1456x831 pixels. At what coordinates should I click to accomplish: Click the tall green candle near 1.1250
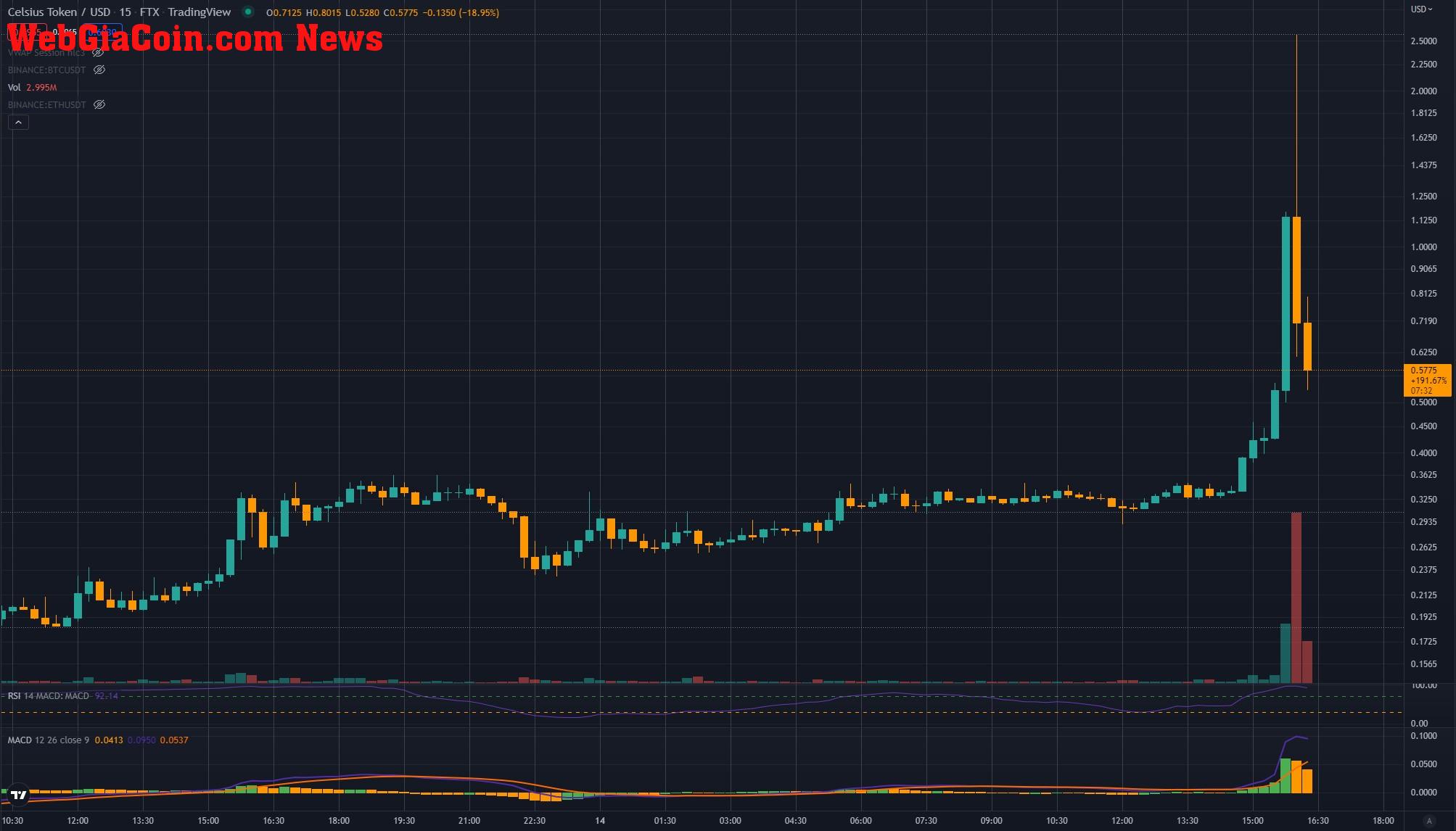[x=1286, y=303]
